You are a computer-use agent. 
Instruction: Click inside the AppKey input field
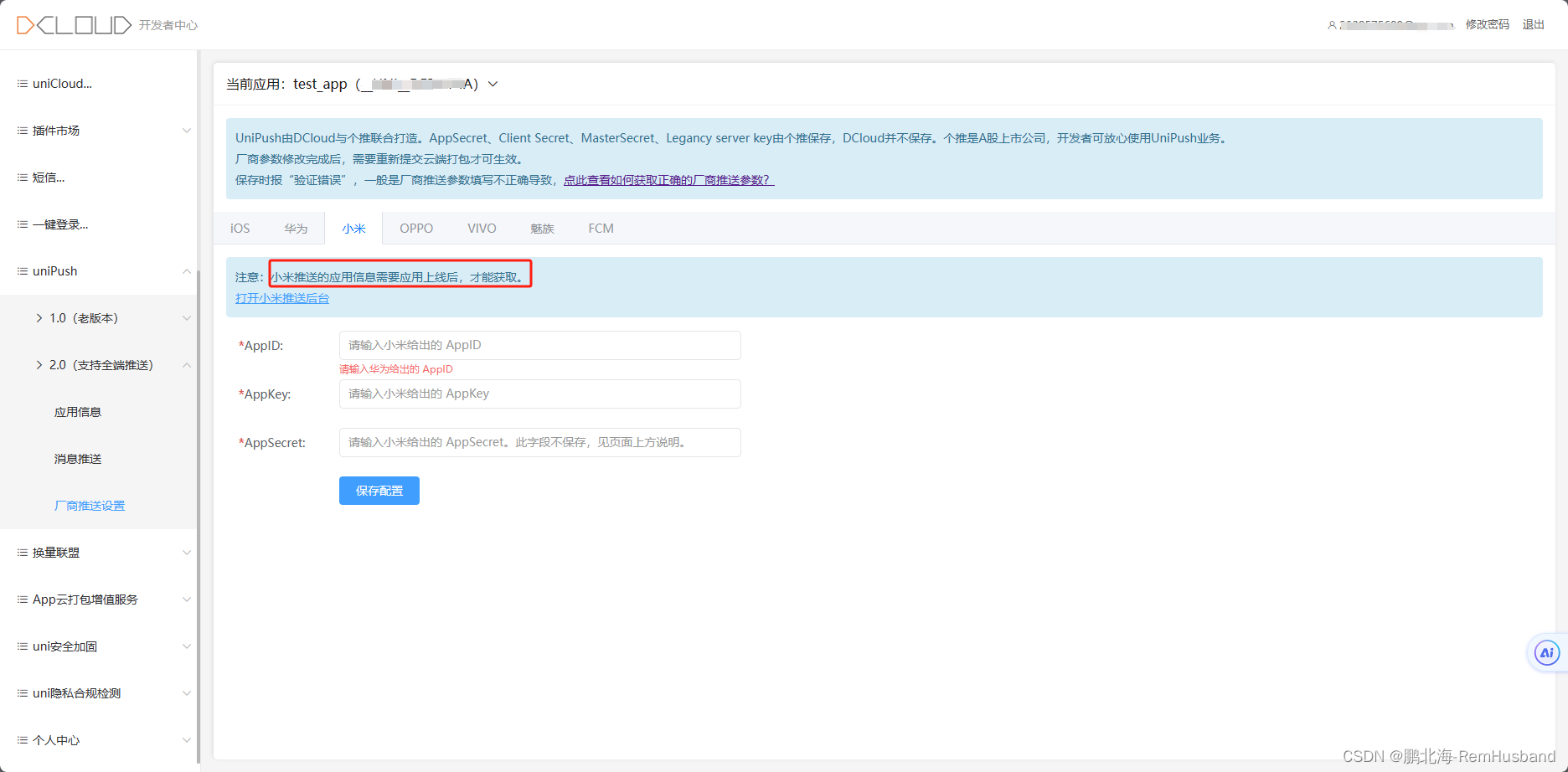[x=539, y=394]
